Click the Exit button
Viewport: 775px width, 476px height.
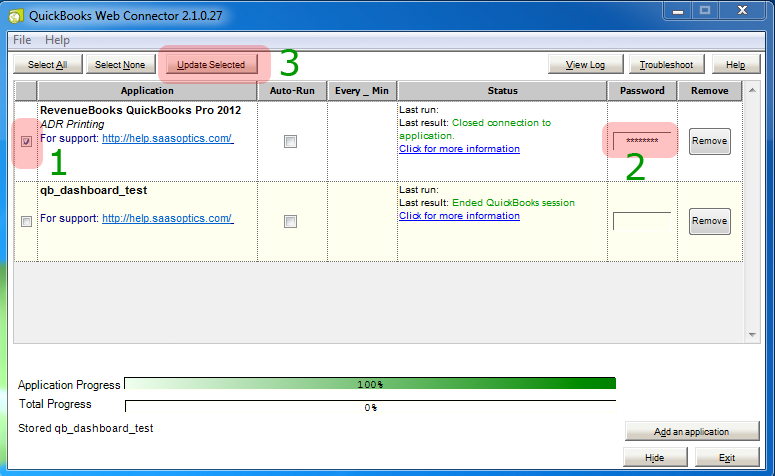(727, 458)
